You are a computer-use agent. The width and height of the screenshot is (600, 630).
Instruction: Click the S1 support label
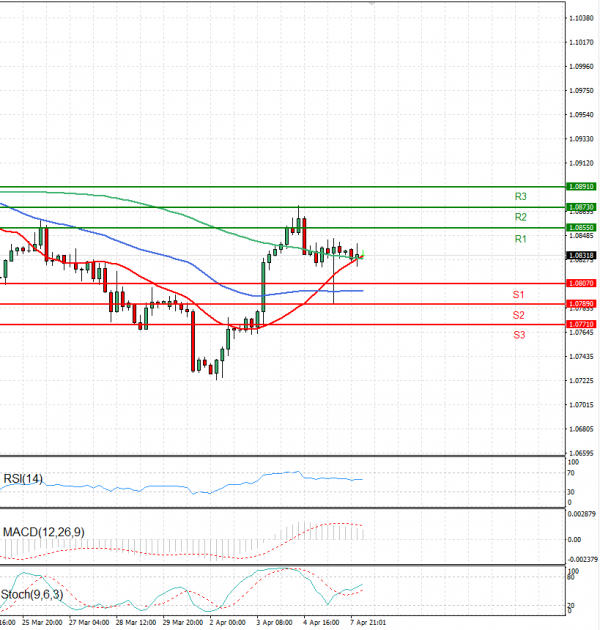pyautogui.click(x=518, y=295)
